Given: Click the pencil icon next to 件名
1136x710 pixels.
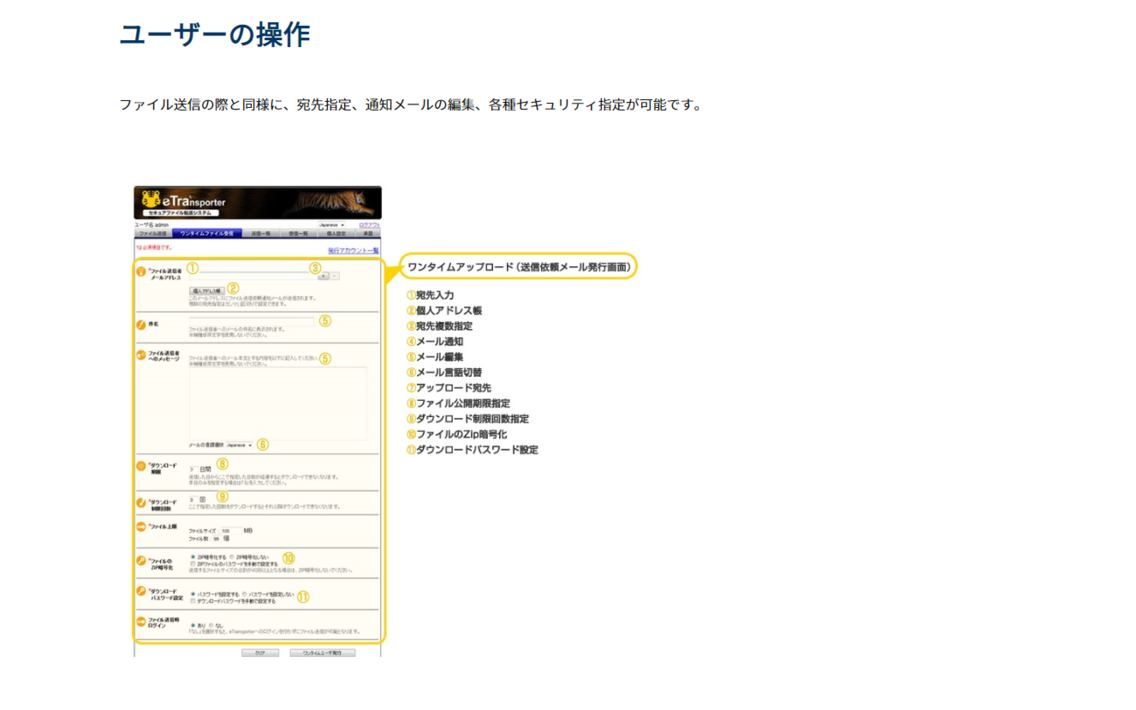Looking at the screenshot, I should pos(141,322).
